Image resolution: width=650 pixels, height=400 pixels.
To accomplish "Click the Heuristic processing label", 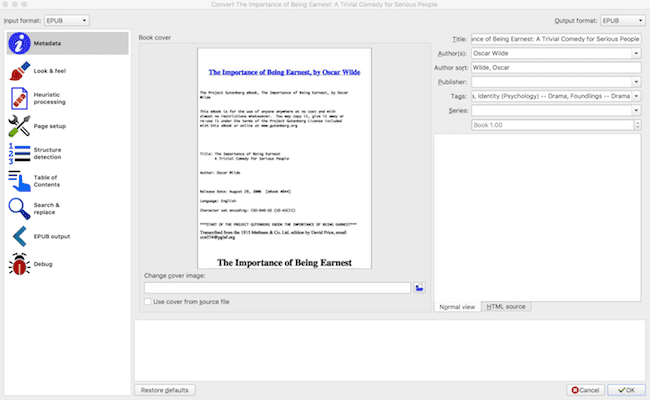I will pos(49,98).
